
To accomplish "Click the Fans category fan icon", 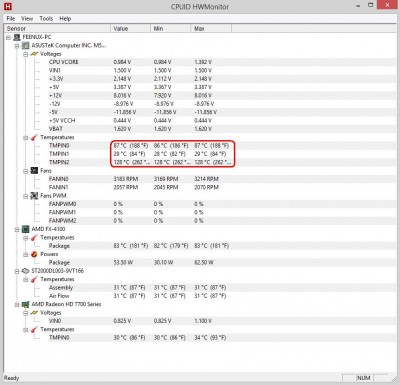I will pos(34,171).
